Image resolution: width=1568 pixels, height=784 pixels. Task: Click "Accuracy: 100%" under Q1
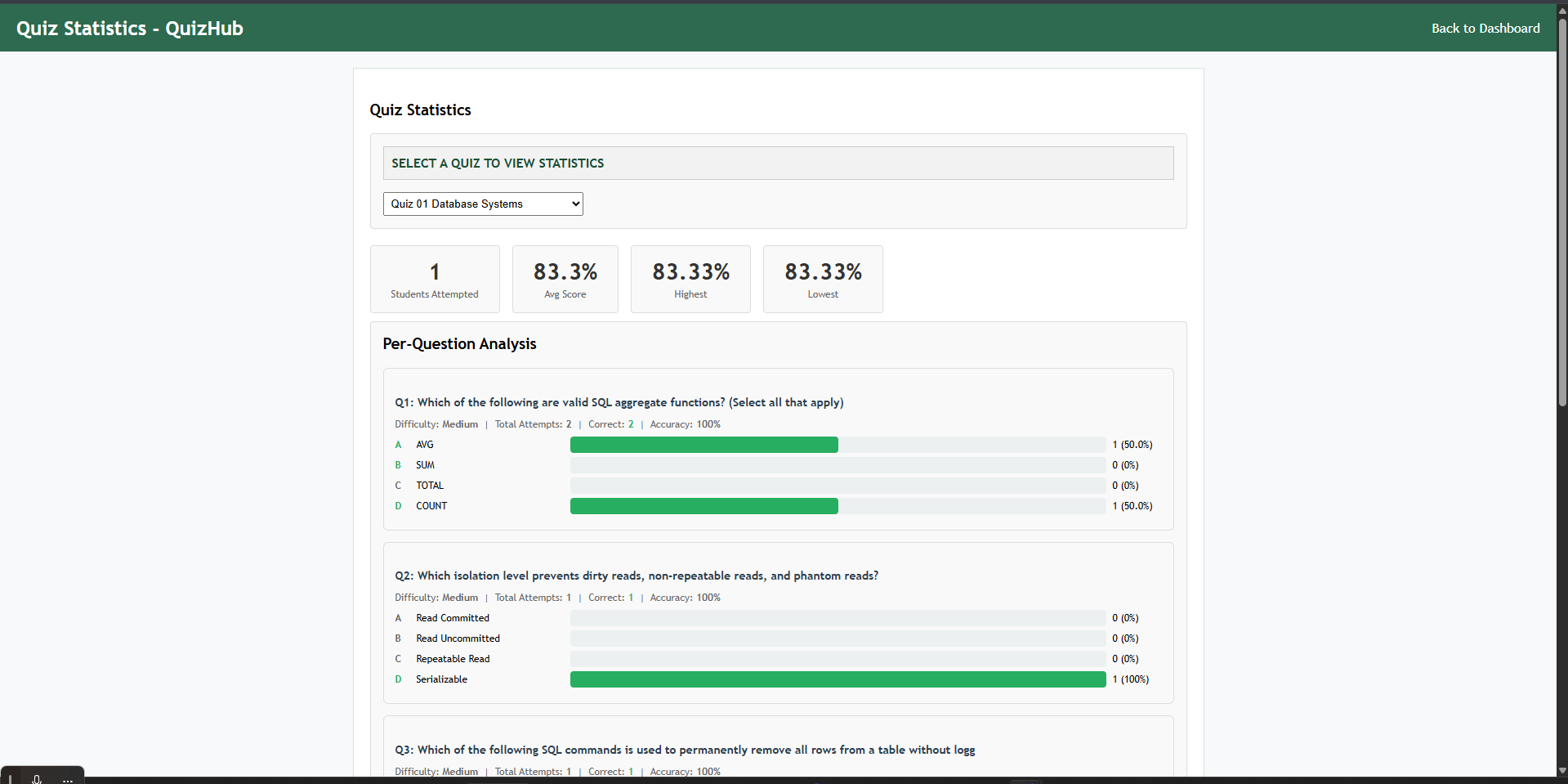(x=686, y=424)
